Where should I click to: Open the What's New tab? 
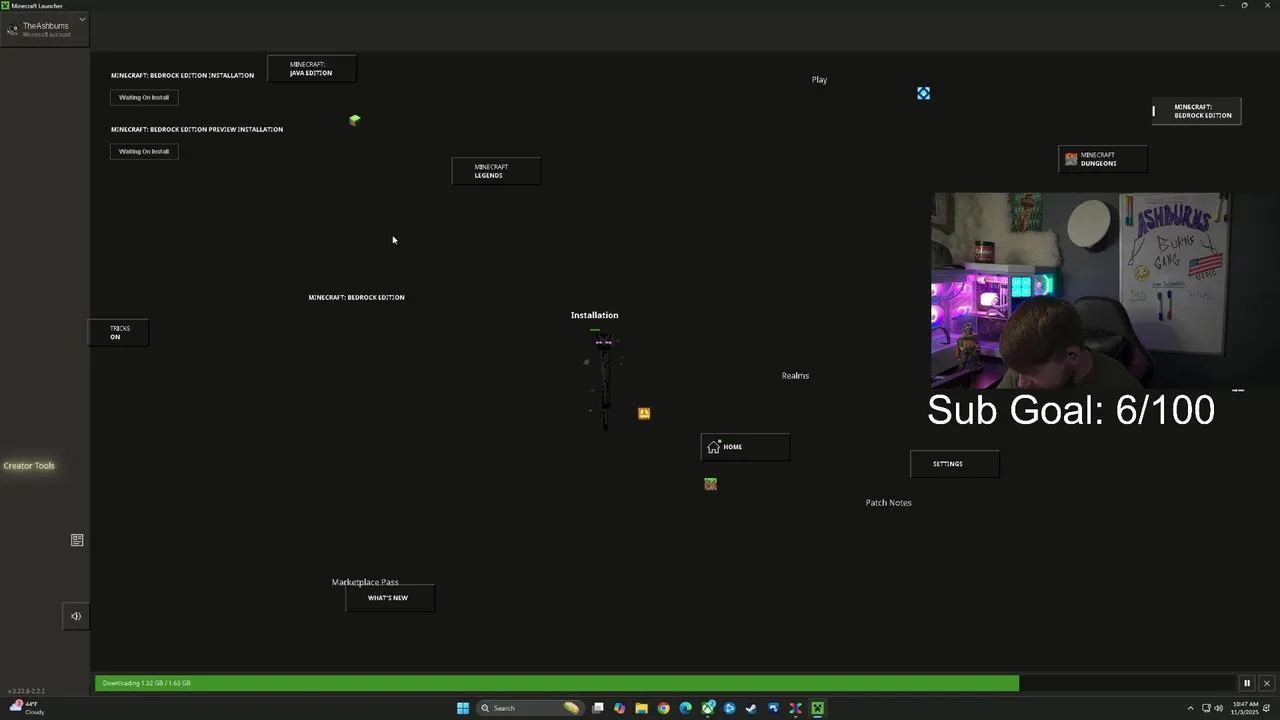click(x=390, y=598)
